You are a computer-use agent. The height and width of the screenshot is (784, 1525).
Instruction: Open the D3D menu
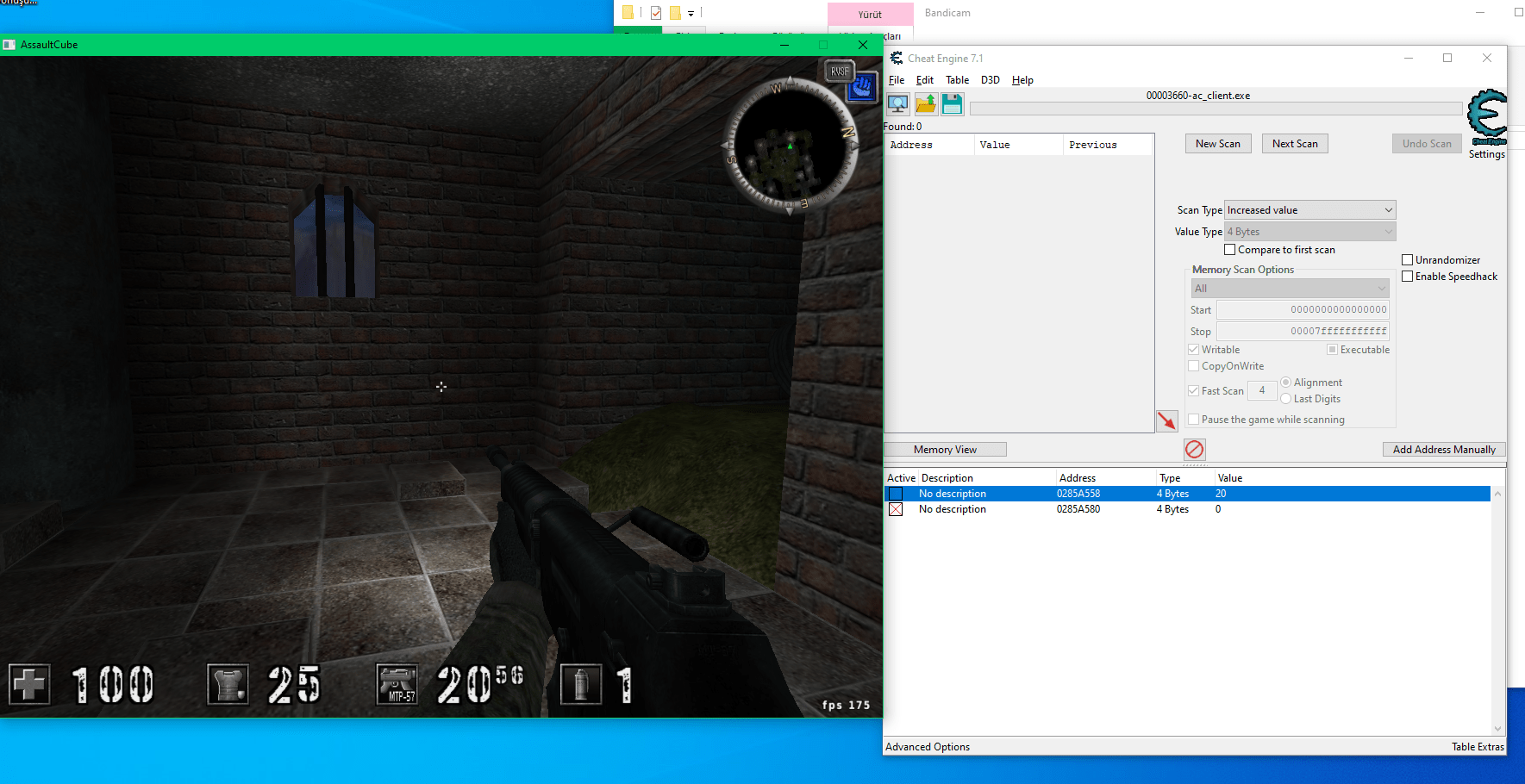[991, 80]
